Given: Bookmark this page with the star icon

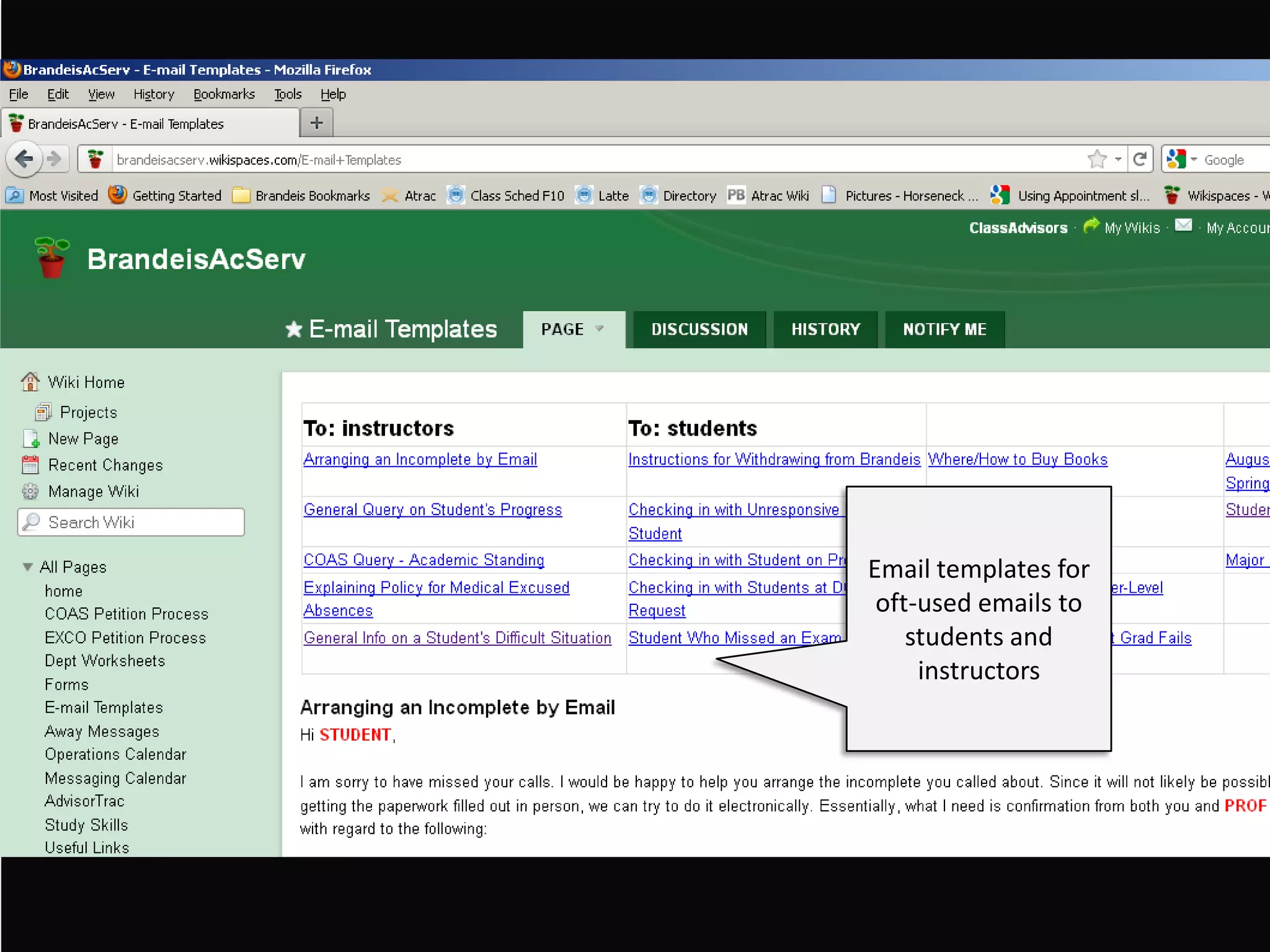Looking at the screenshot, I should tap(1097, 159).
